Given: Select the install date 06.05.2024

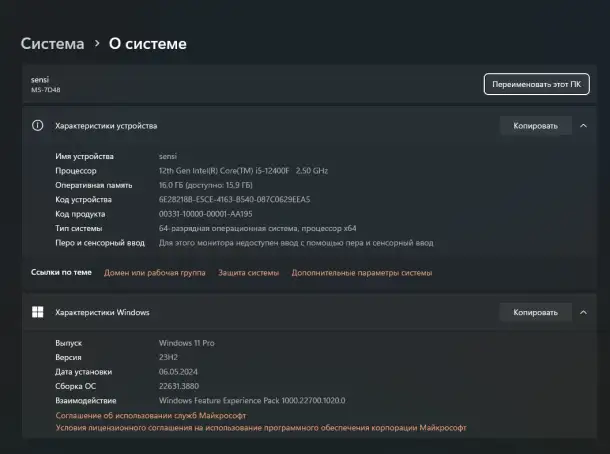Looking at the screenshot, I should point(178,372).
